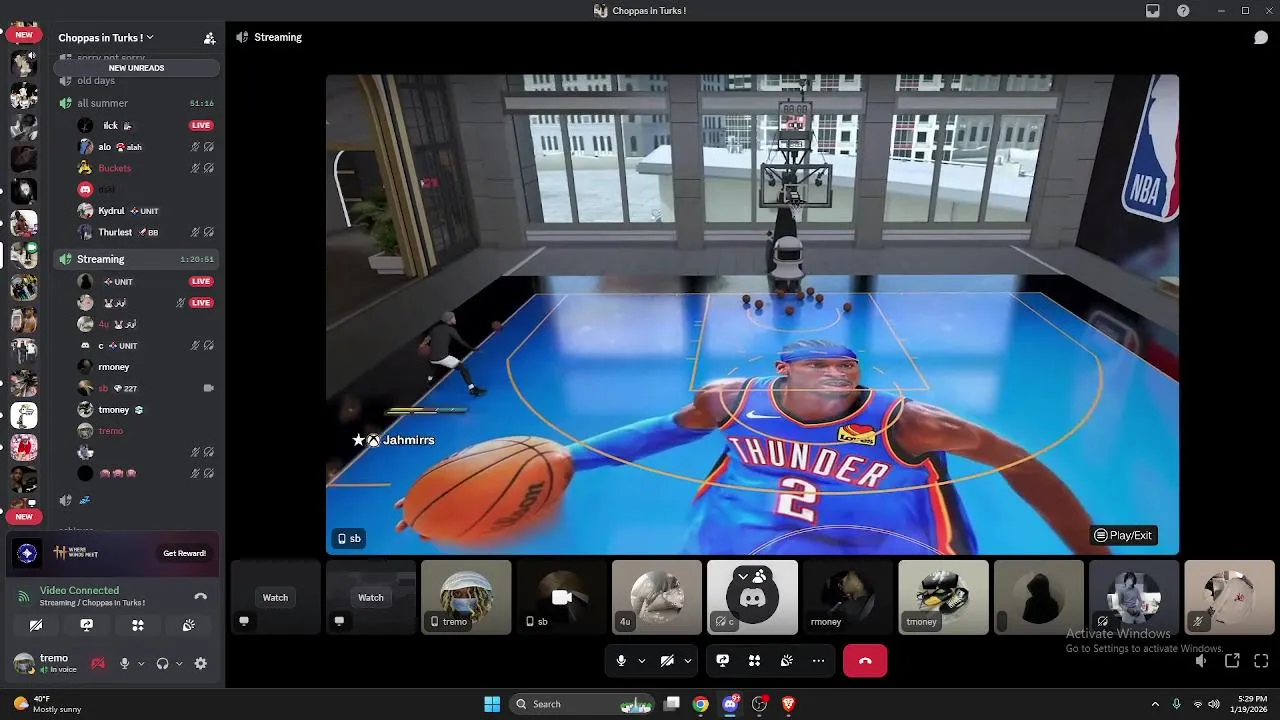Open the share screen icon in the voice panel
The width and height of the screenshot is (1280, 720).
click(x=87, y=625)
